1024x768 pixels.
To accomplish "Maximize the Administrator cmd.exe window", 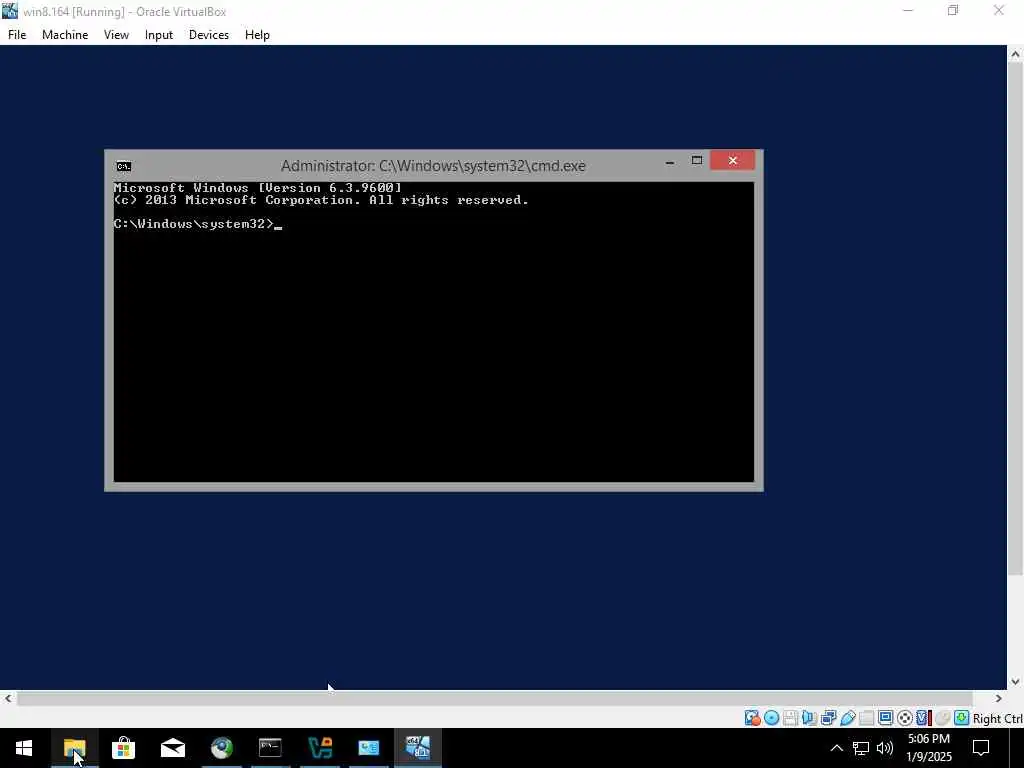I will [697, 161].
